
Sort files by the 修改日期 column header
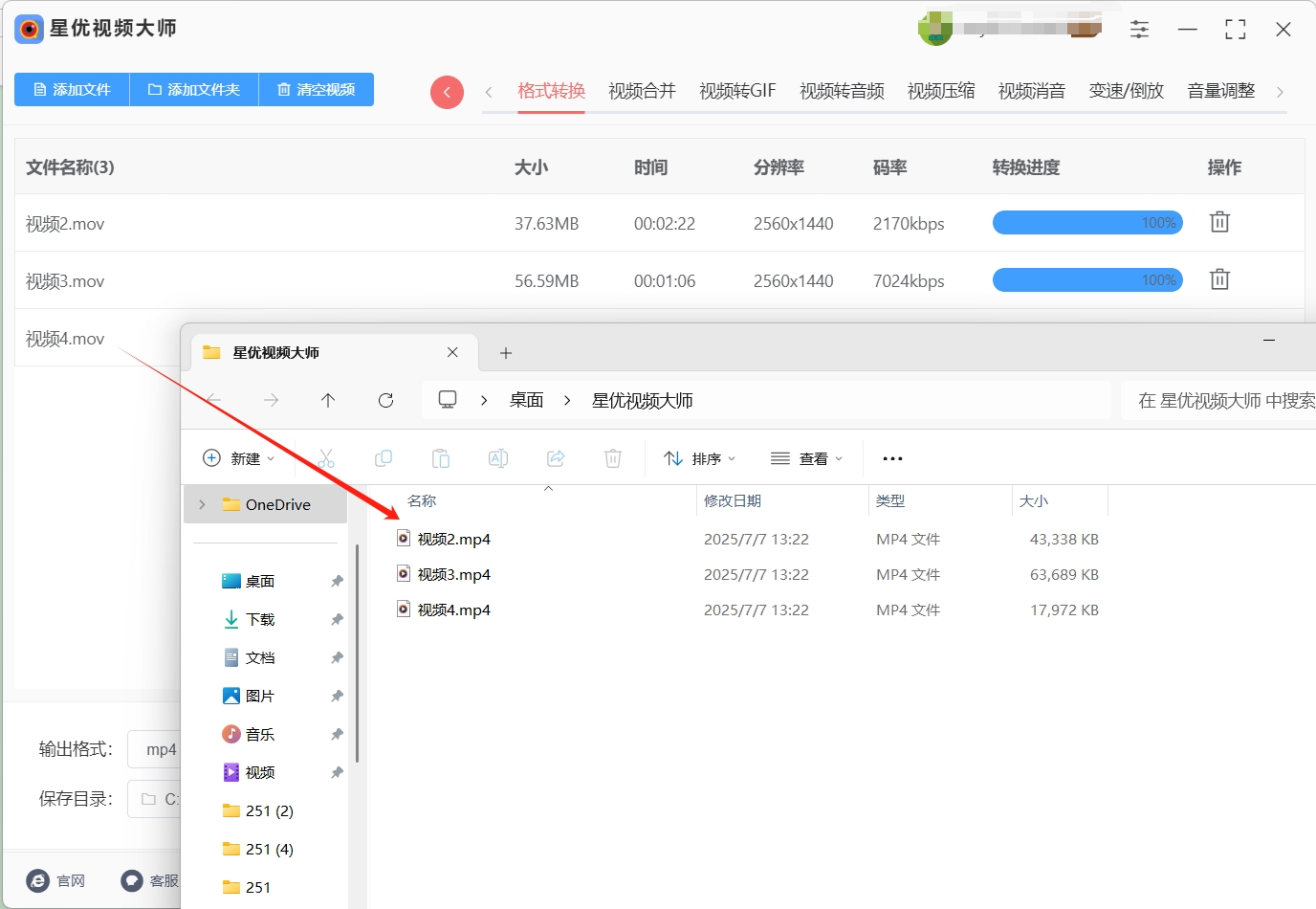(x=733, y=500)
